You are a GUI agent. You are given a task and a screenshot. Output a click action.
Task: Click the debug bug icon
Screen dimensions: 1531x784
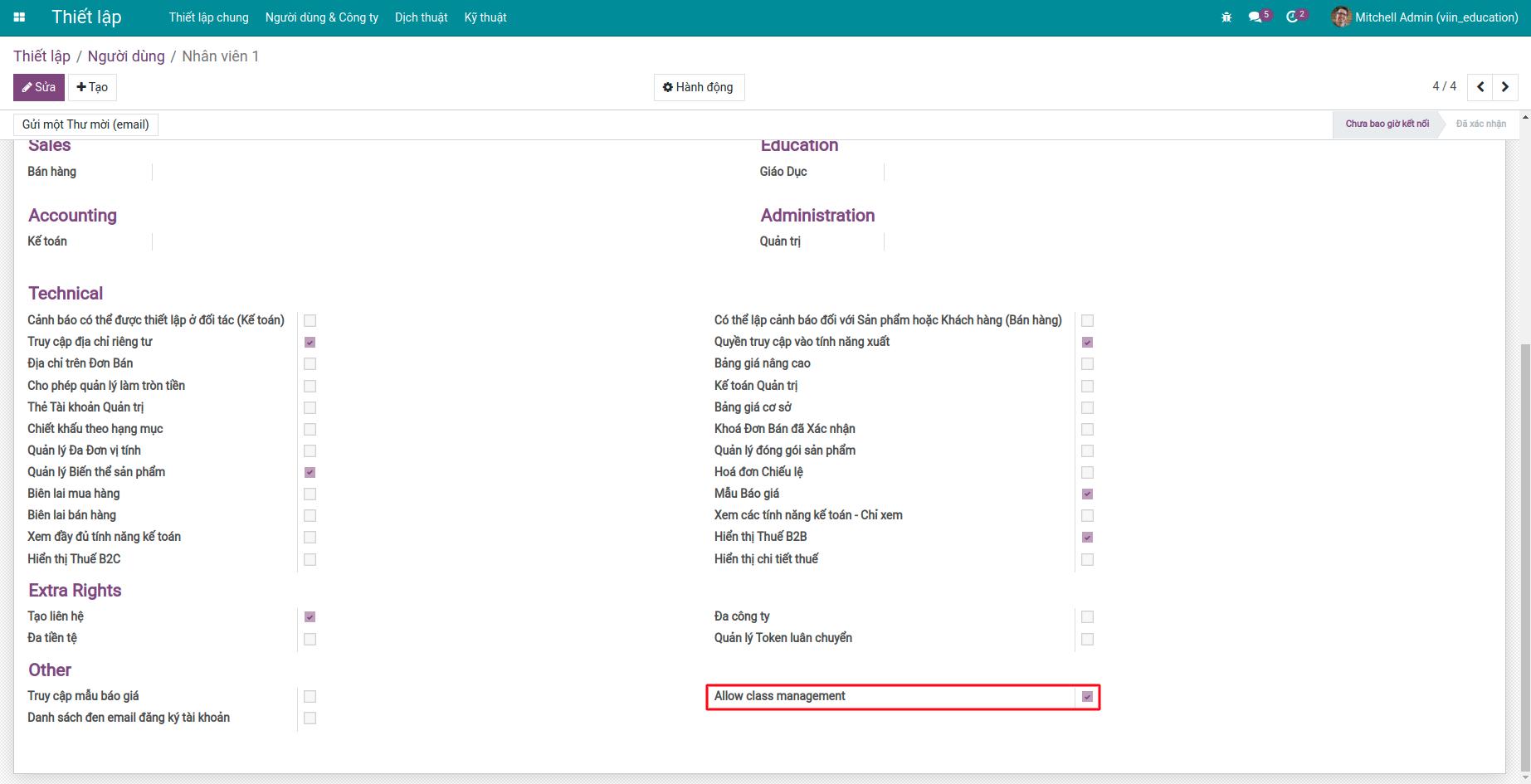pos(1226,17)
